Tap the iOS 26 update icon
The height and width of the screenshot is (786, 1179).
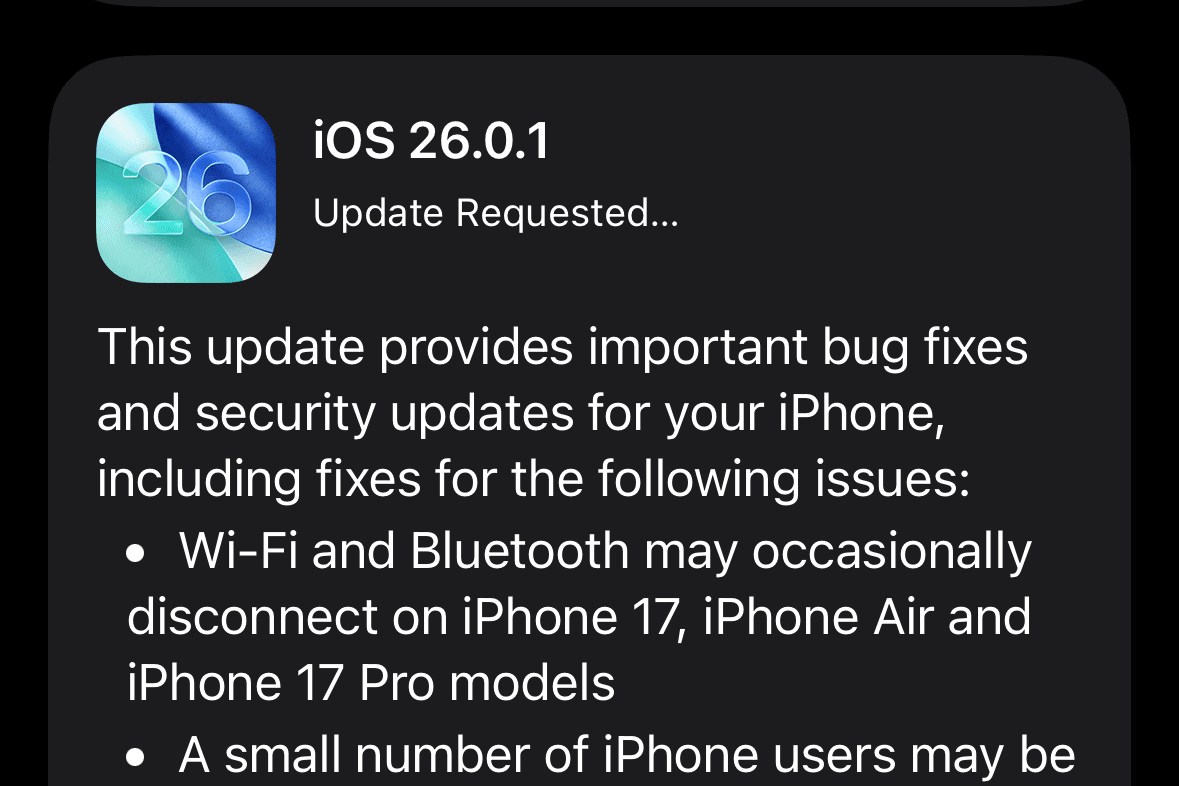tap(186, 193)
